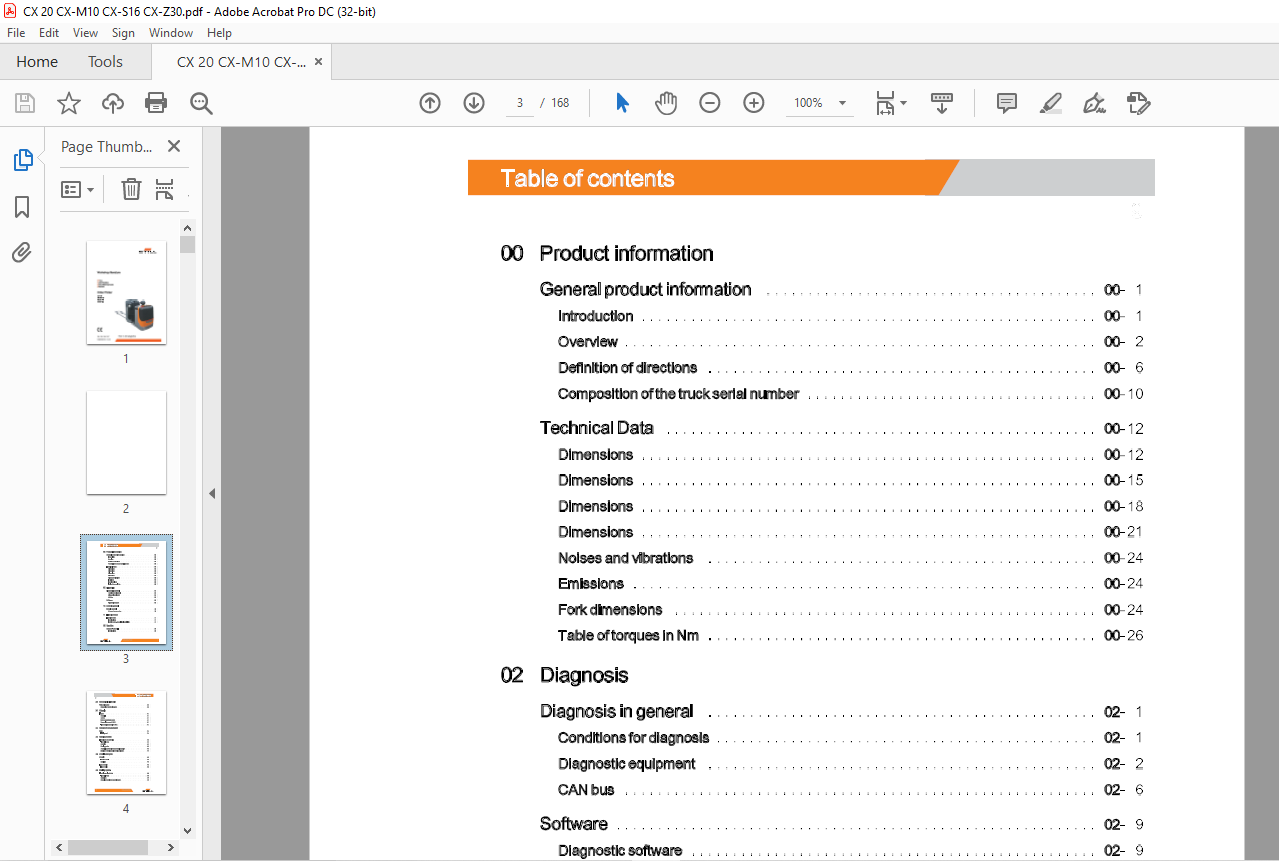The height and width of the screenshot is (861, 1279).
Task: Select page 4 thumbnail
Action: click(126, 742)
